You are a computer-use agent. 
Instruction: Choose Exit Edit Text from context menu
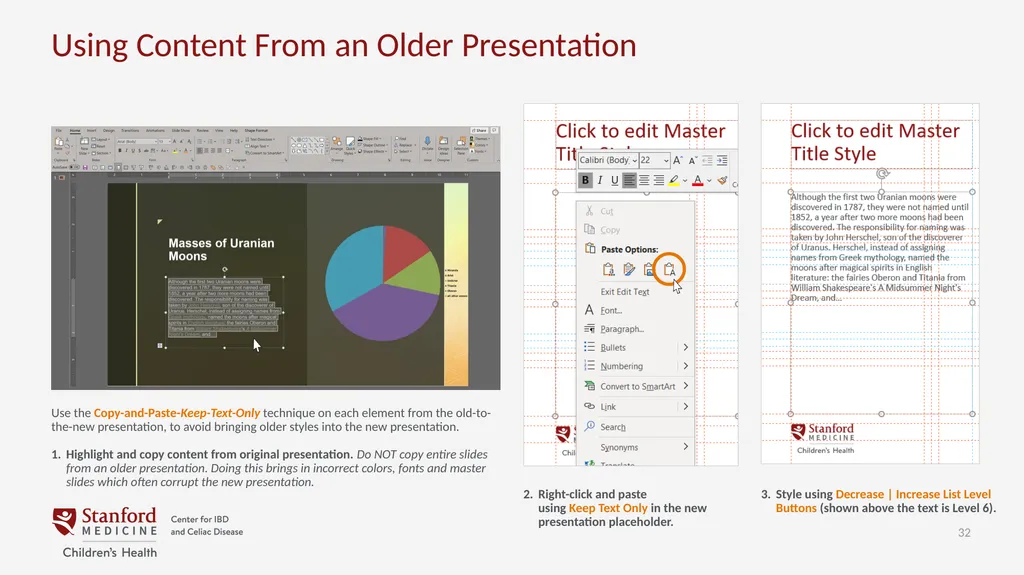coord(624,291)
